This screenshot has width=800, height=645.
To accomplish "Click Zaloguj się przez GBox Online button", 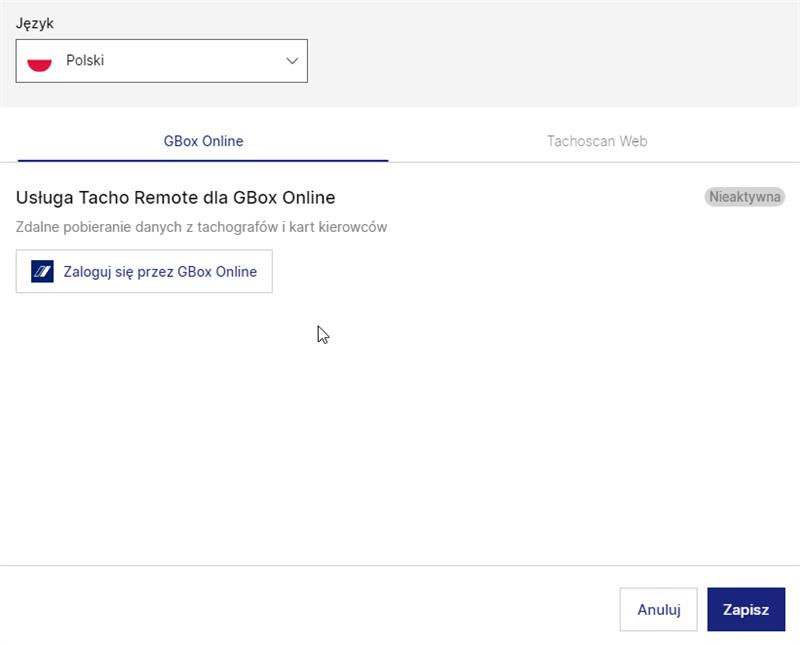I will click(144, 271).
